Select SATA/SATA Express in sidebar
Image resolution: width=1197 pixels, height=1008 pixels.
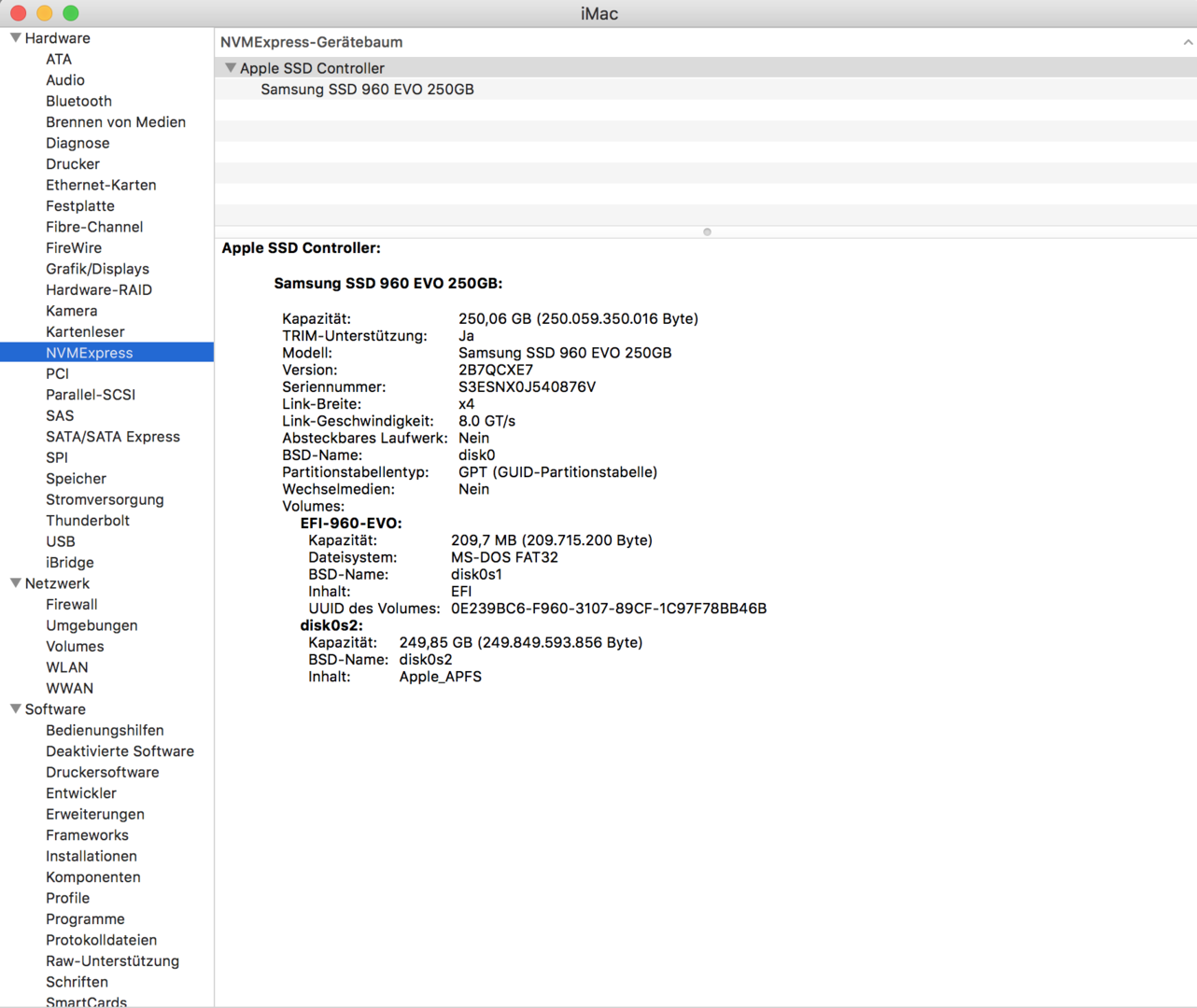coord(113,437)
